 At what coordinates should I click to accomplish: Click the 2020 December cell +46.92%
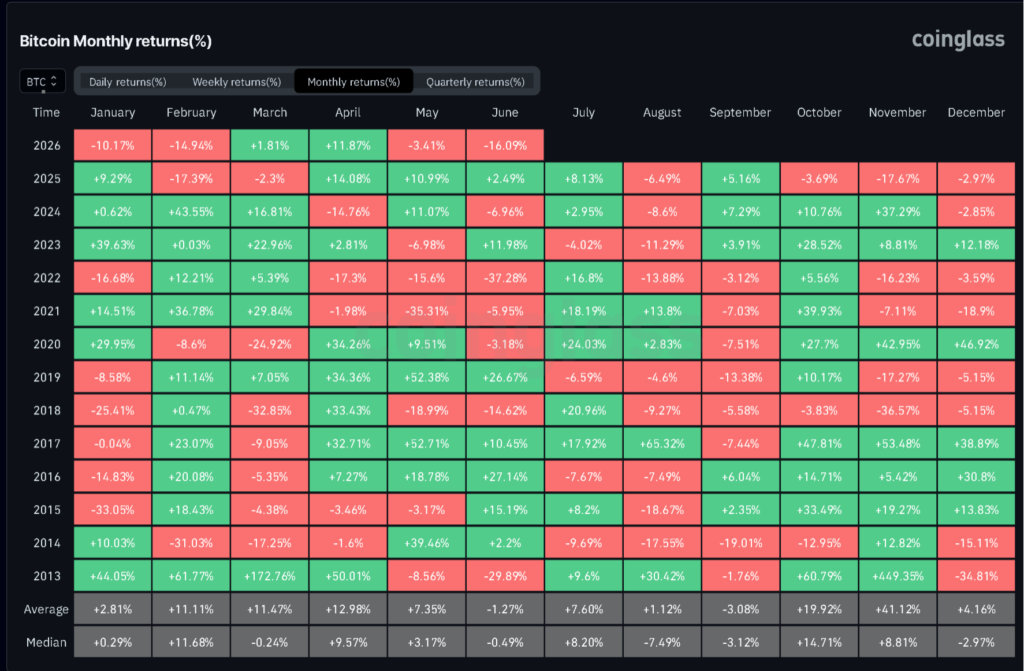[x=976, y=344]
